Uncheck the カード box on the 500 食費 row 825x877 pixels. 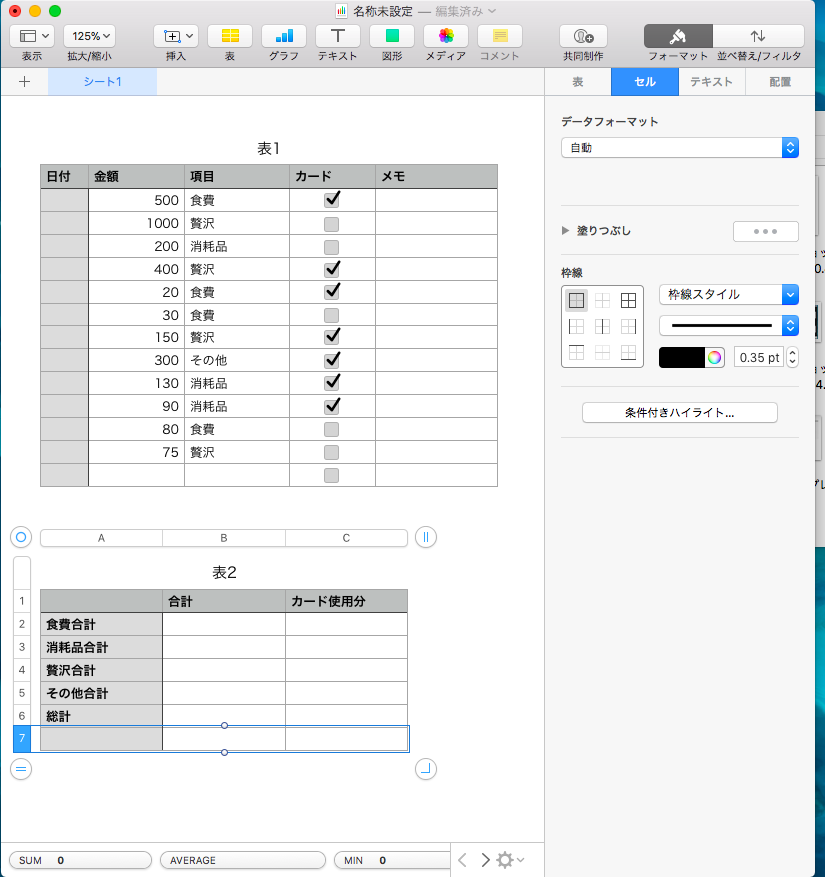[331, 200]
